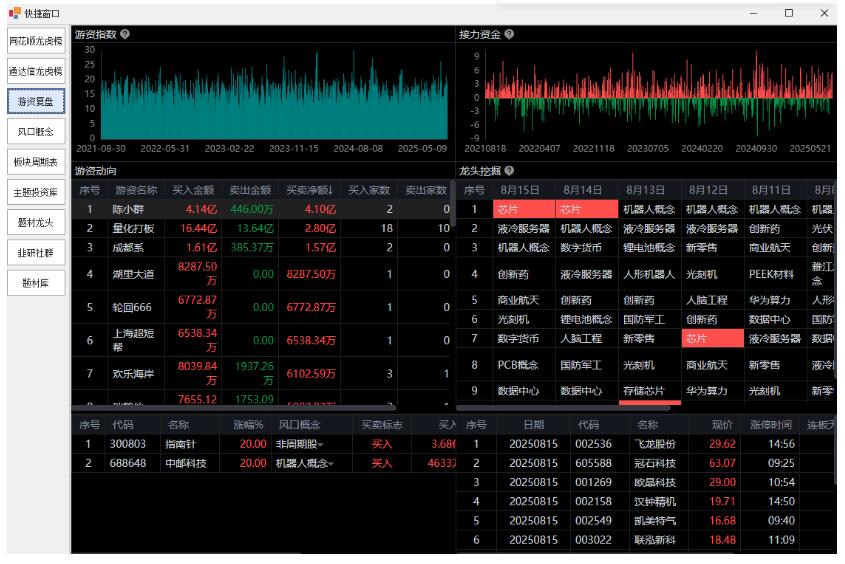This screenshot has height=564, width=845.
Task: Select the 凯美特气 row
Action: click(x=647, y=521)
